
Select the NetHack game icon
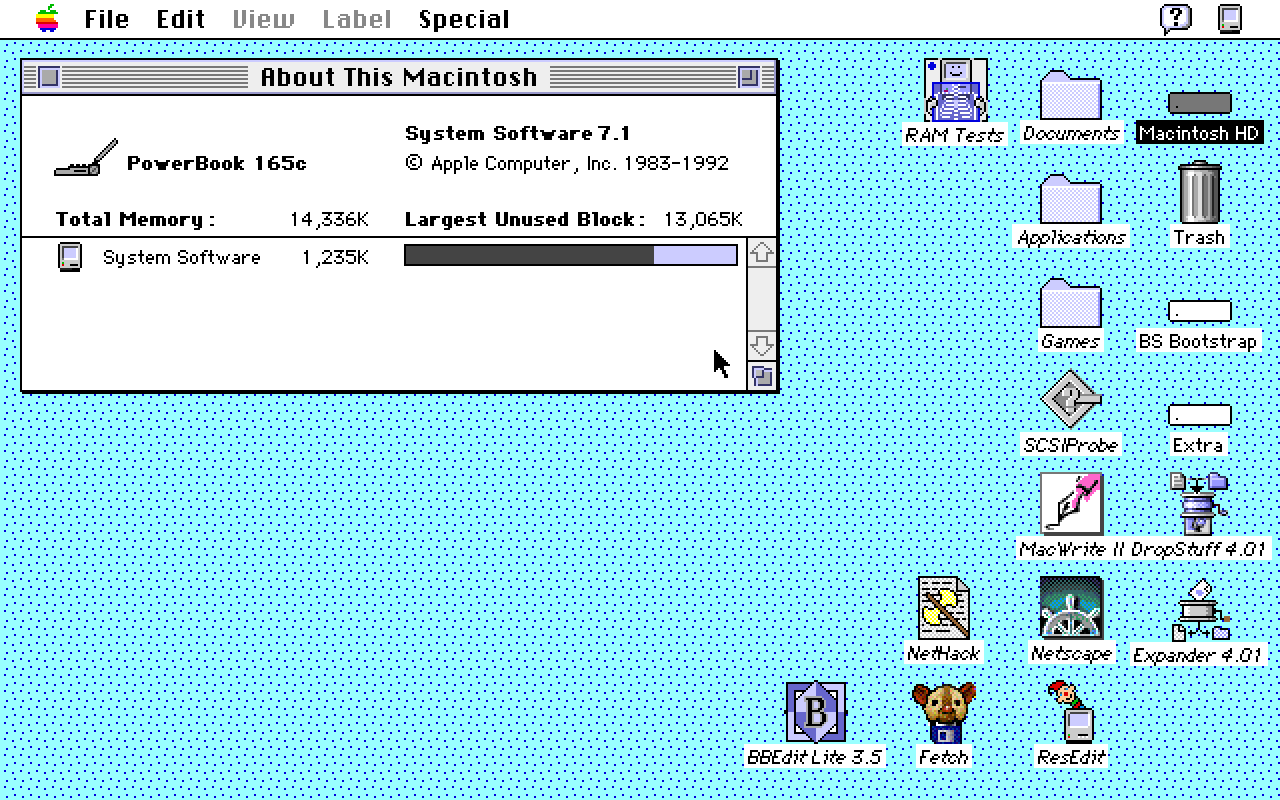pos(944,608)
